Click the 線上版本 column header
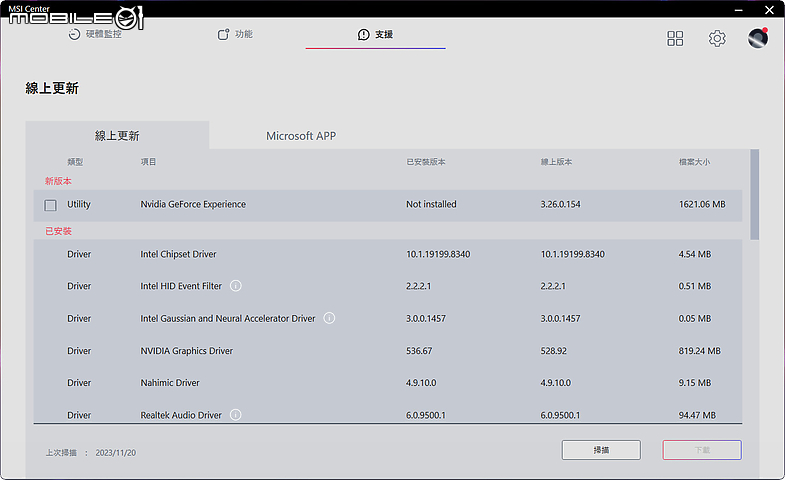 coord(556,162)
